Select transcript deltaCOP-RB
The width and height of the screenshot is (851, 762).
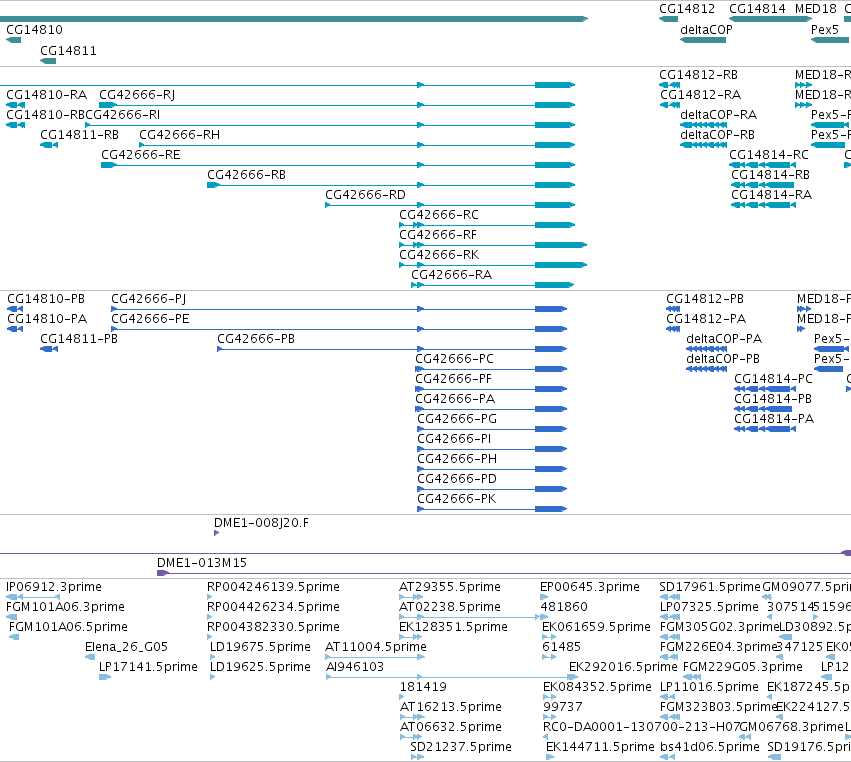pos(717,135)
